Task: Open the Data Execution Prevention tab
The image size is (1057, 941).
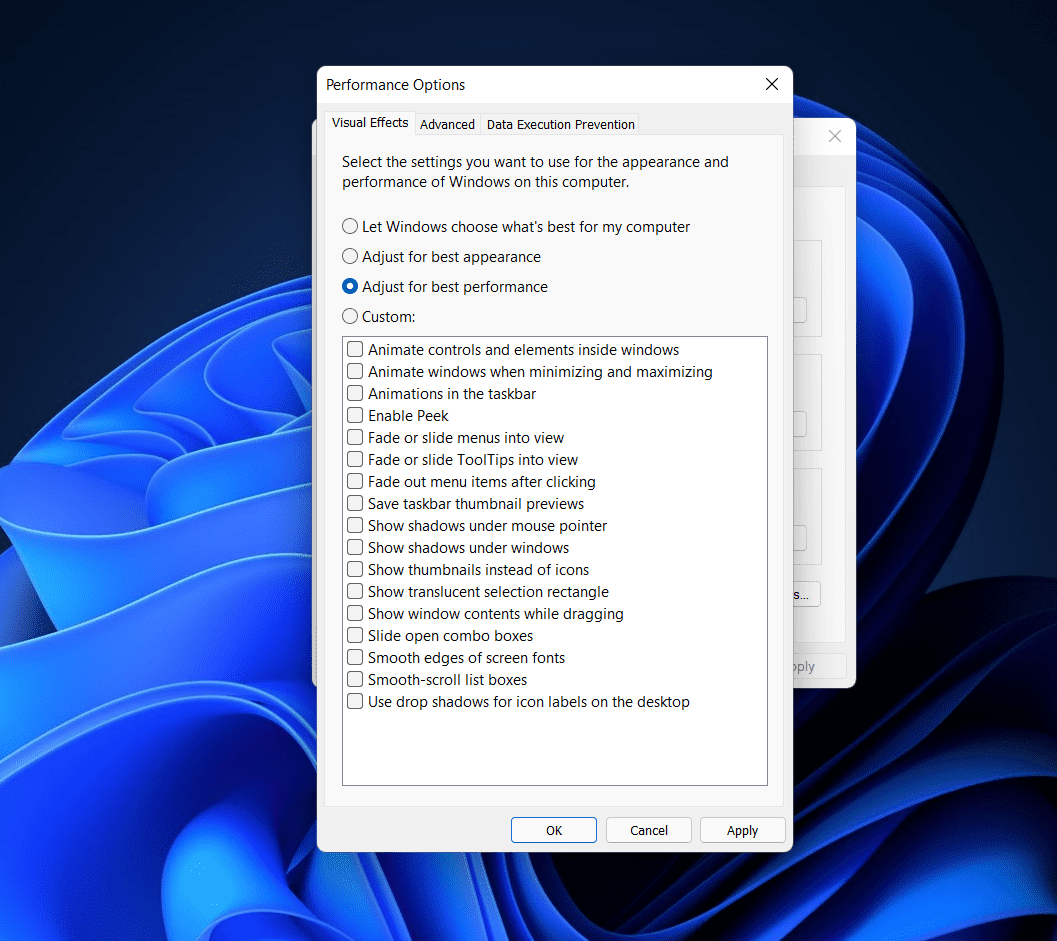Action: 560,124
